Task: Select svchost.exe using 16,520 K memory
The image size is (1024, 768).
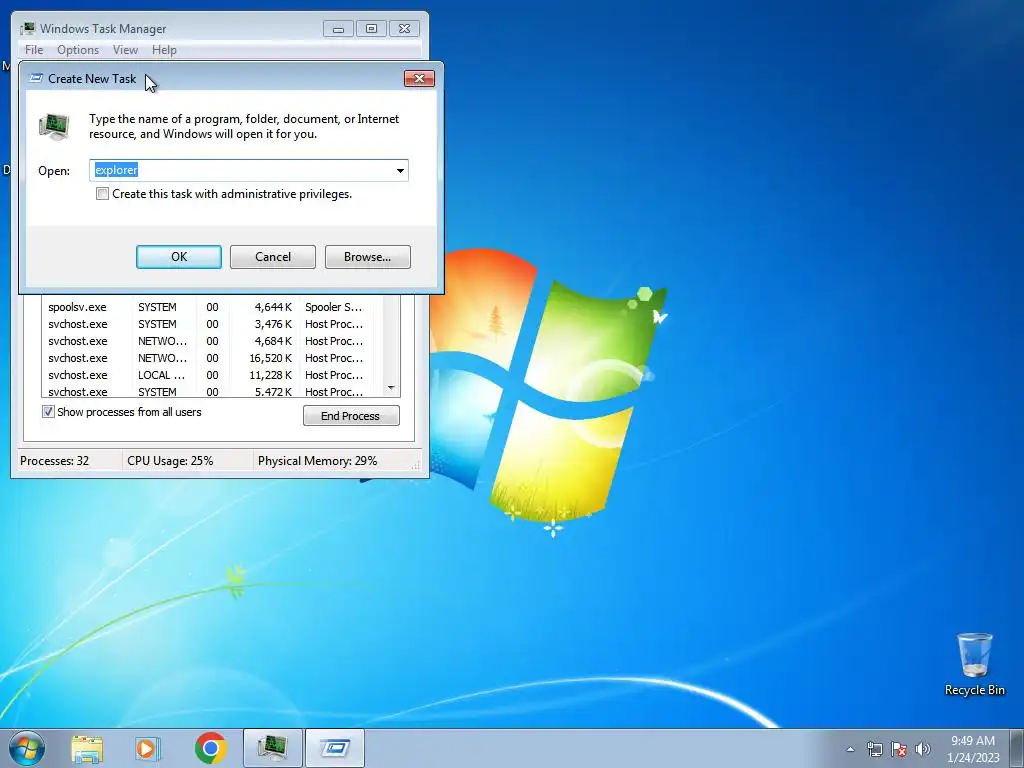Action: pos(212,358)
